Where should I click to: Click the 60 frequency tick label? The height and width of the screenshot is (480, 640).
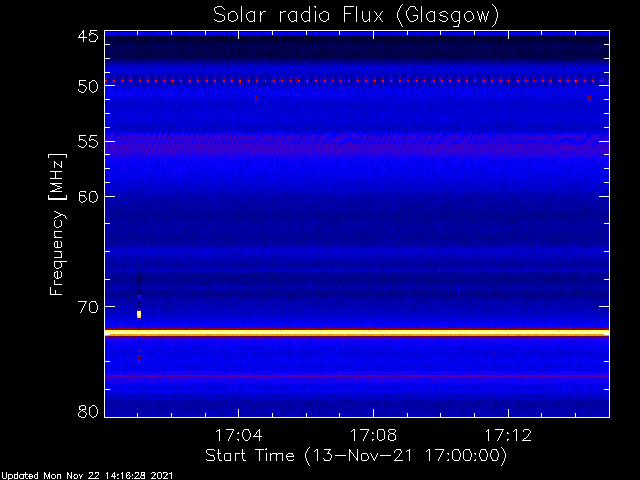[88, 196]
